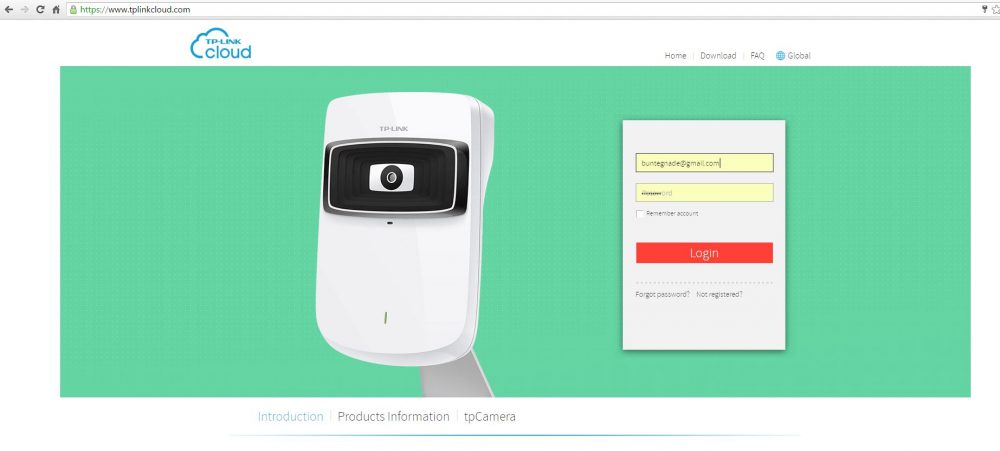Follow the Forgot password? link
1000x451 pixels.
click(x=663, y=295)
